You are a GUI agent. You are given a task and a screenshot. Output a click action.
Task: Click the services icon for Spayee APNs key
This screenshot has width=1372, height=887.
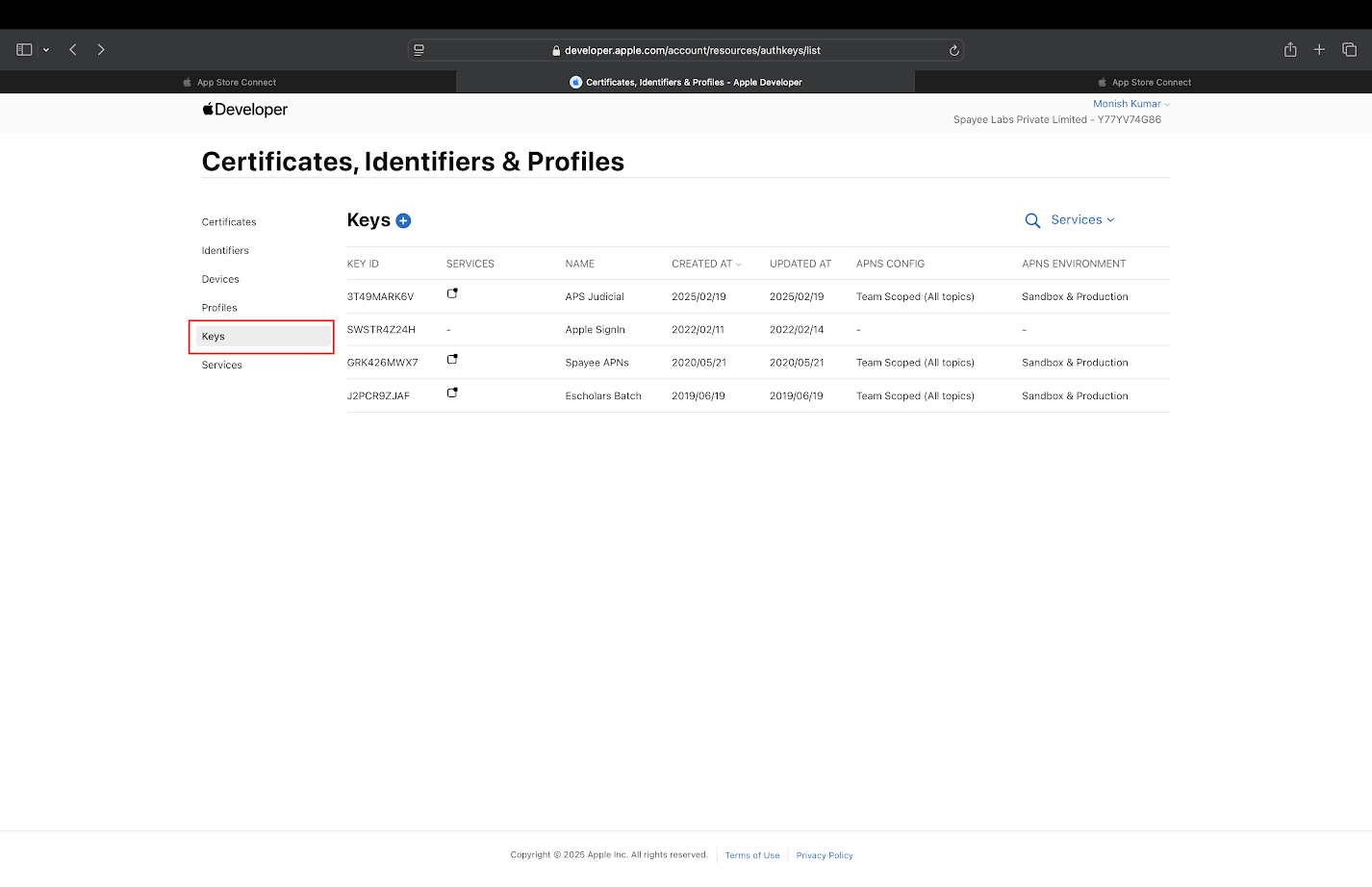452,360
